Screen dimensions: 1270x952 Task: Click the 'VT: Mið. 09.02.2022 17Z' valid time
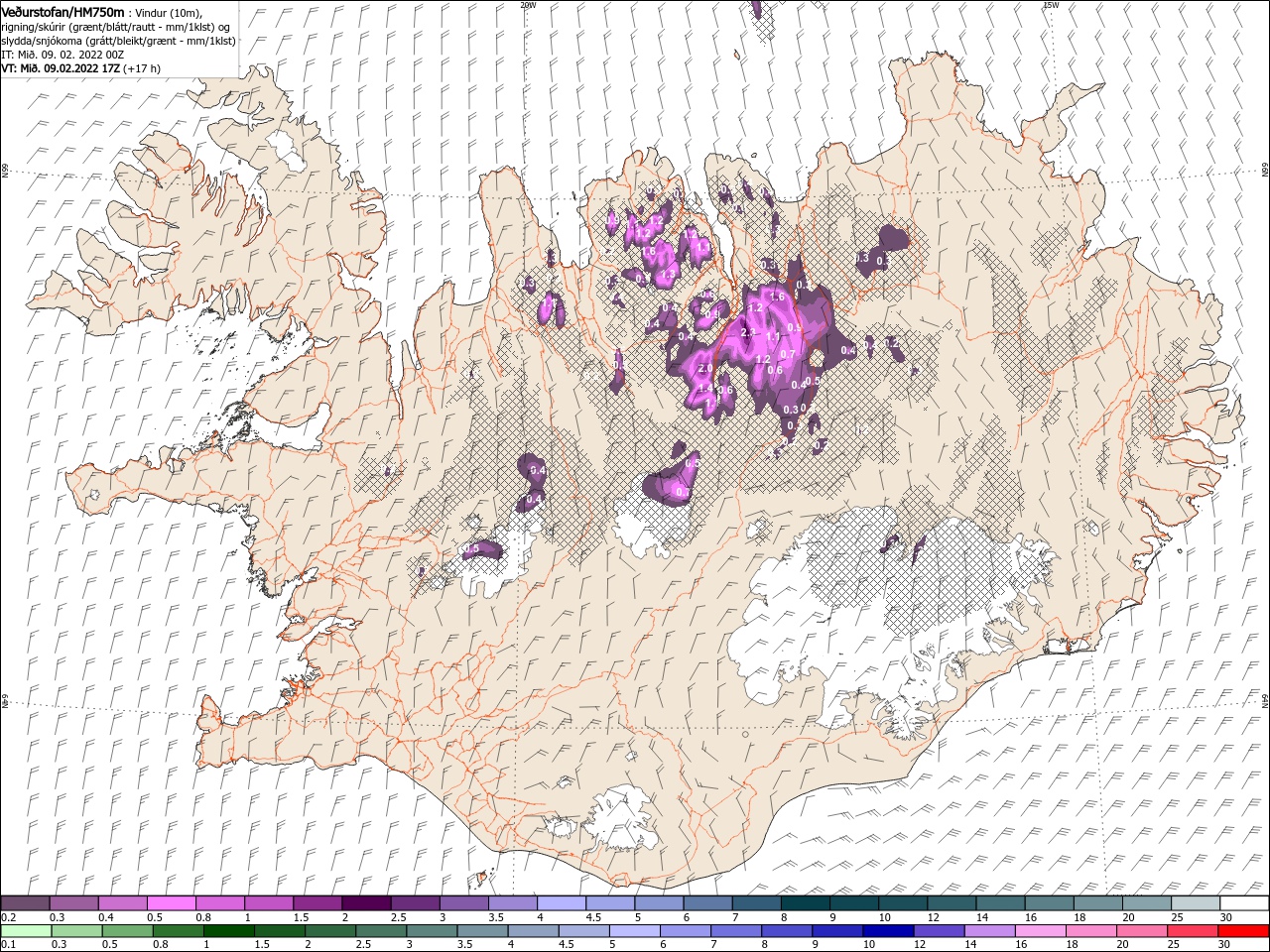pos(61,68)
